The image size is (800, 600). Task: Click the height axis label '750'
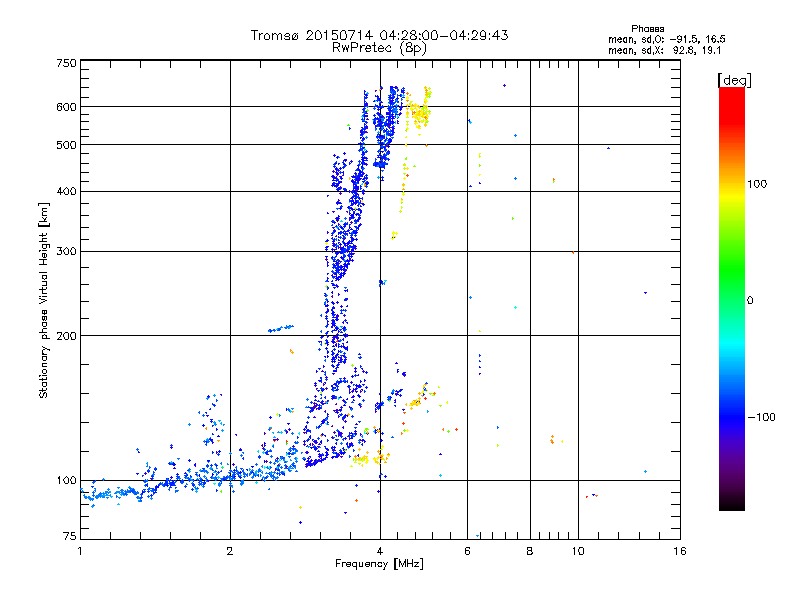66,63
